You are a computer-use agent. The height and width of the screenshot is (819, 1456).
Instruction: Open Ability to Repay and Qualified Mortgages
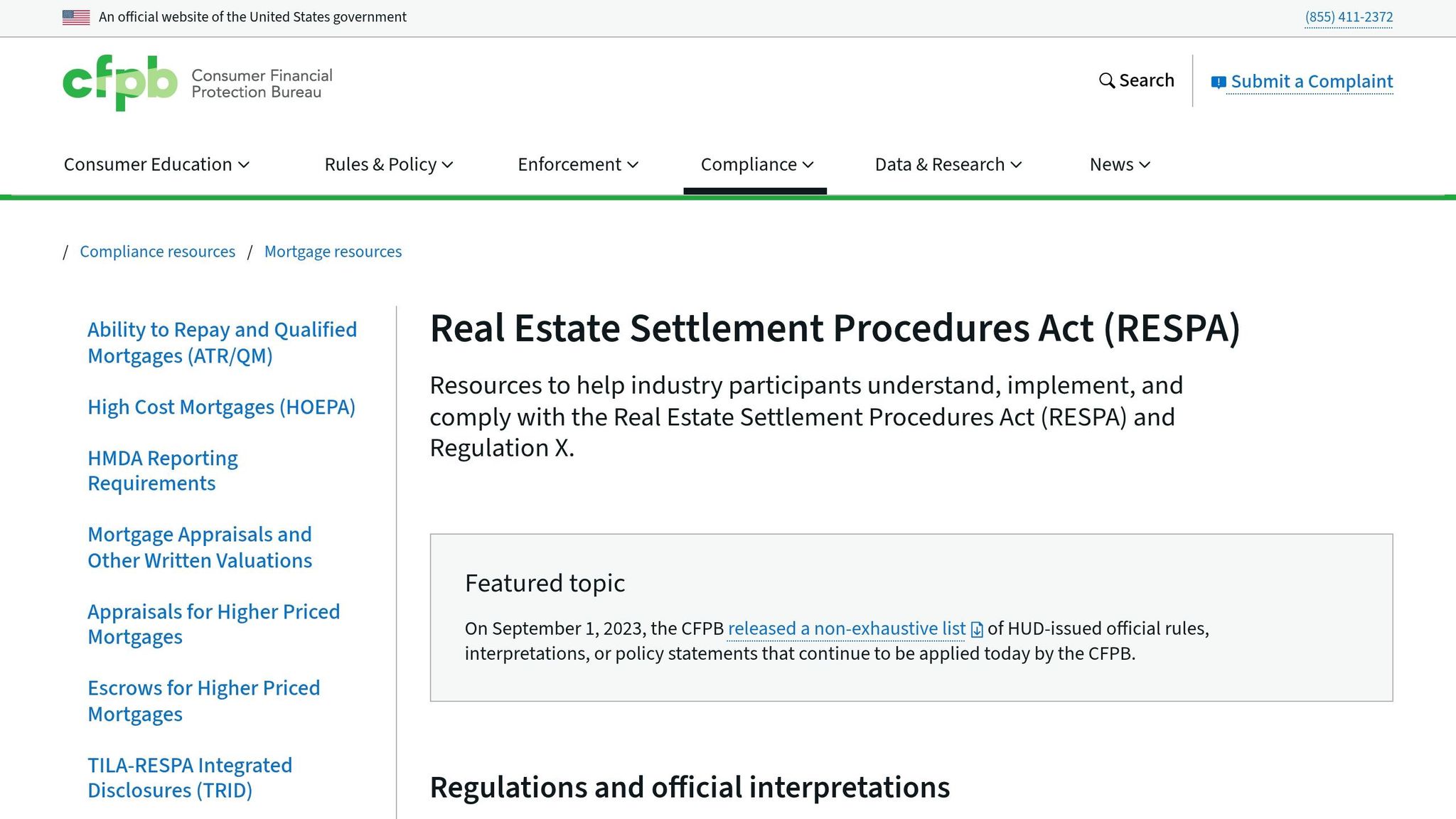222,343
